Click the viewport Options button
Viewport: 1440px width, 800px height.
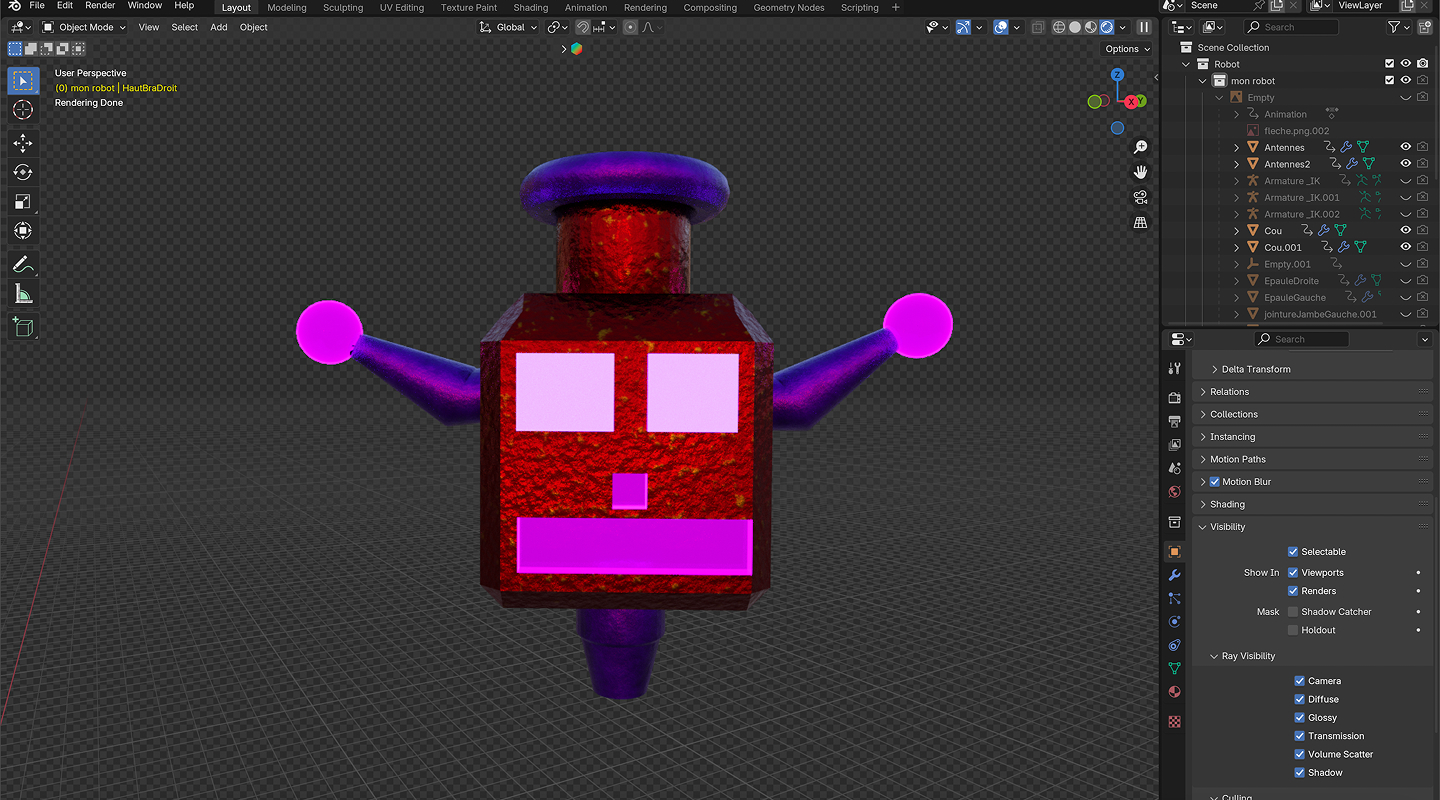pyautogui.click(x=1125, y=49)
